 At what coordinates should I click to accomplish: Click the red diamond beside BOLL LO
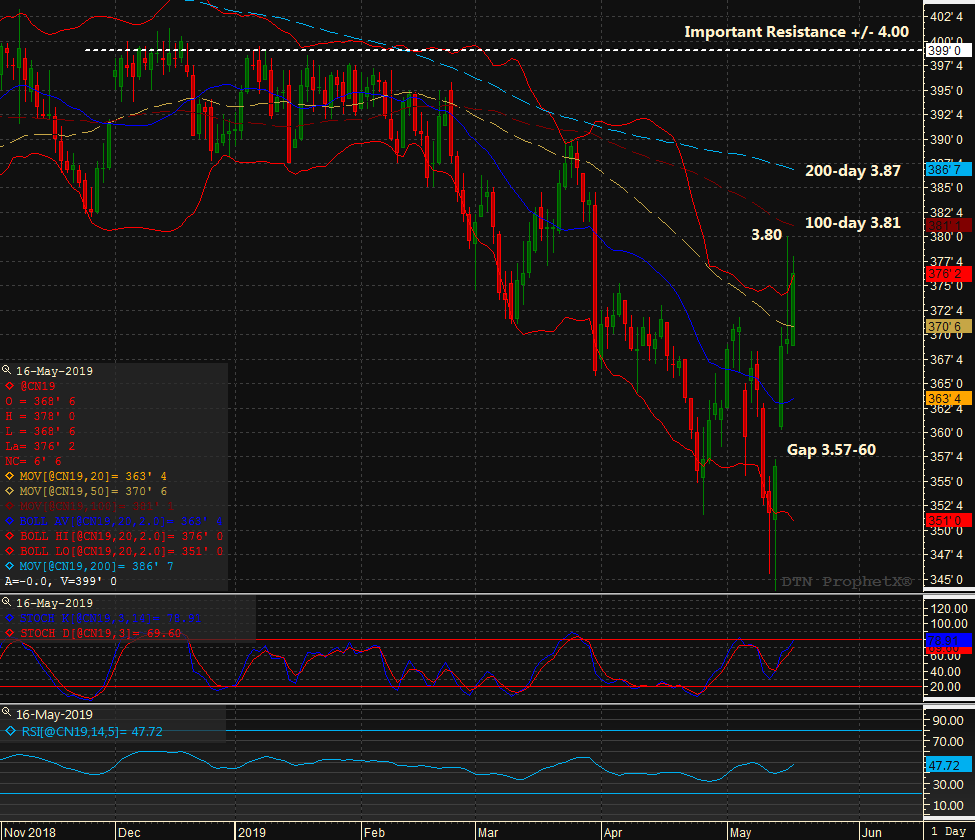9,551
